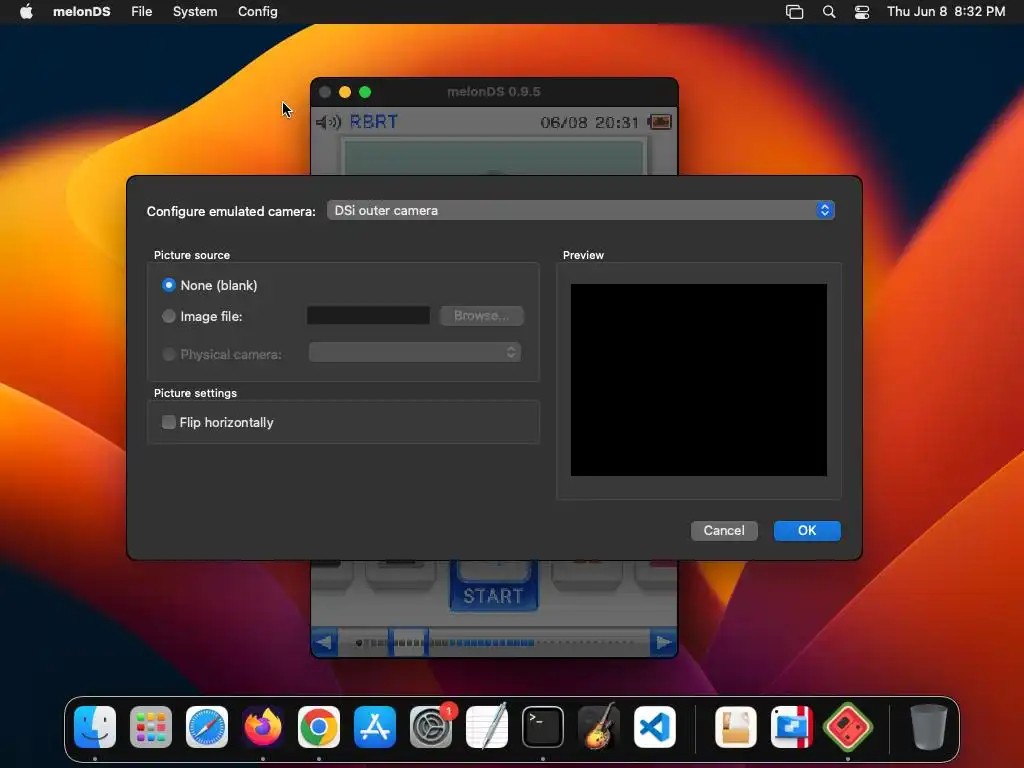Click the date and time in the menu bar
1024x768 pixels.
click(x=946, y=11)
